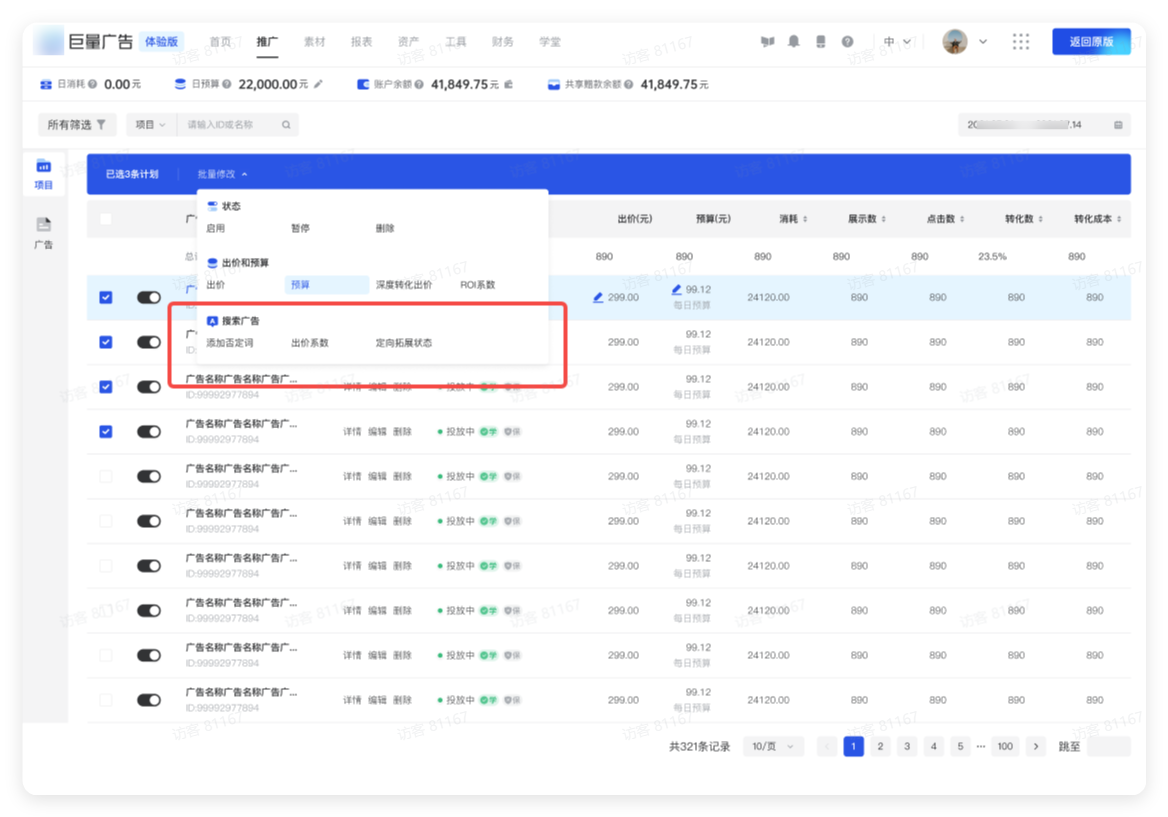Viewport: 1168px width, 817px height.
Task: Choose 深度转化出价 in the batch menu
Action: coord(404,284)
